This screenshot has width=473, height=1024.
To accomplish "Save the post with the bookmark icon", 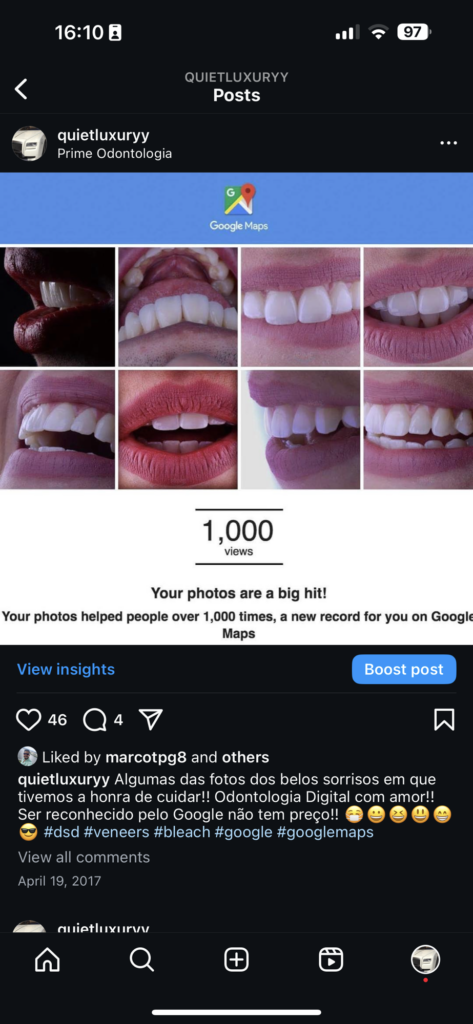I will (x=444, y=720).
